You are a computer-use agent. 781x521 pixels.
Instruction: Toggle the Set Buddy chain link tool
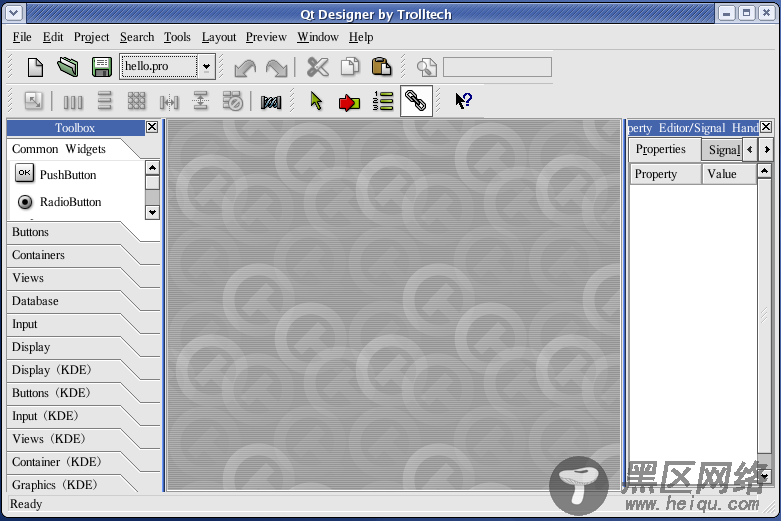[416, 101]
